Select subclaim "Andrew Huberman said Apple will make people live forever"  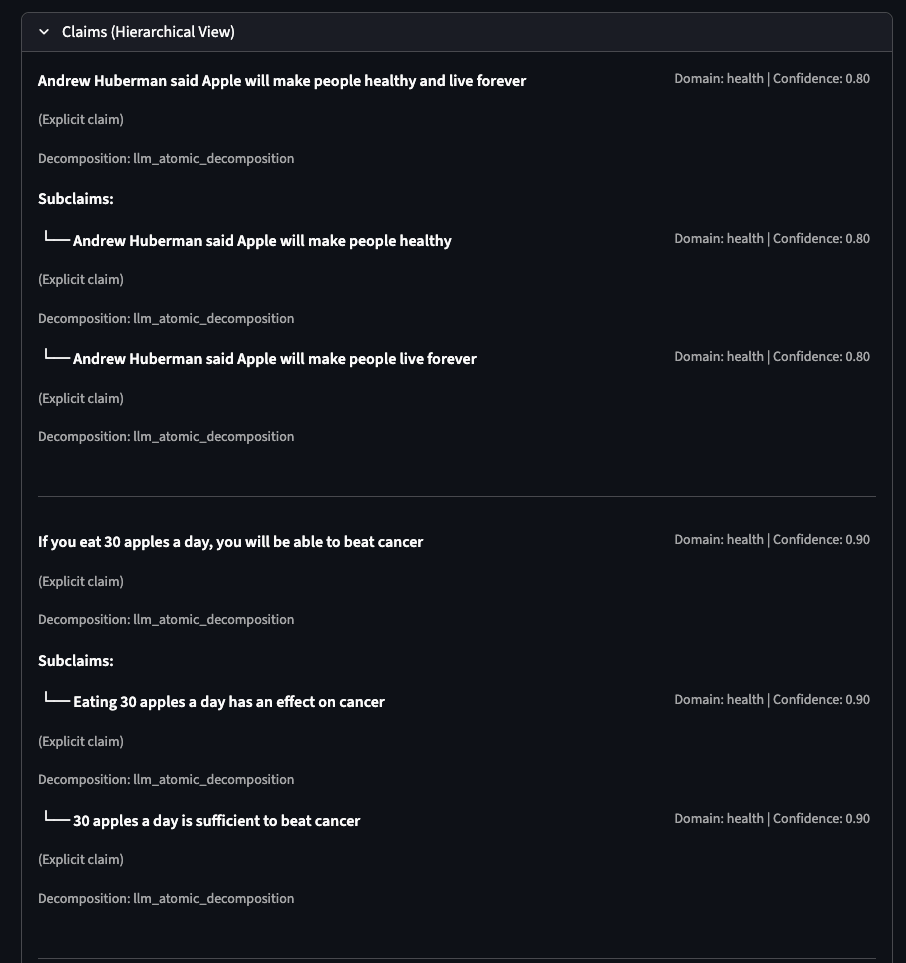coord(275,359)
